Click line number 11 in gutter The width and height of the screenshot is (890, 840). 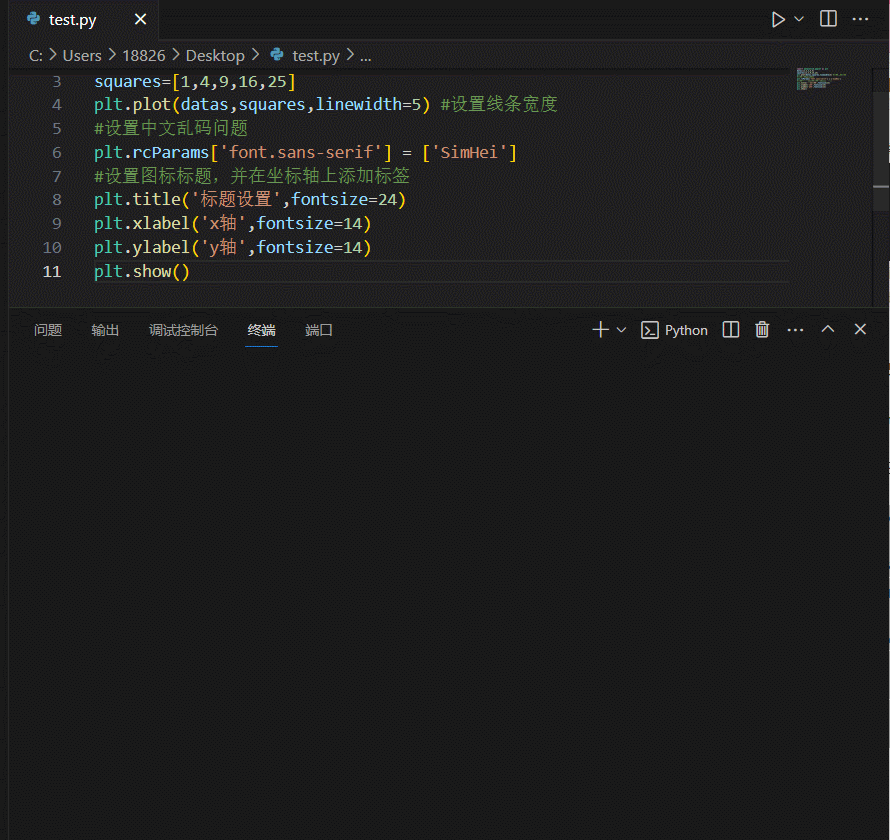coord(52,272)
